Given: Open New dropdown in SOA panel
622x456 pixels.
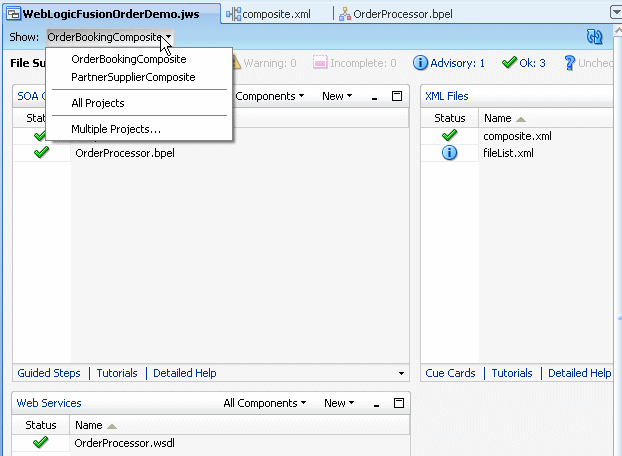Looking at the screenshot, I should point(337,96).
